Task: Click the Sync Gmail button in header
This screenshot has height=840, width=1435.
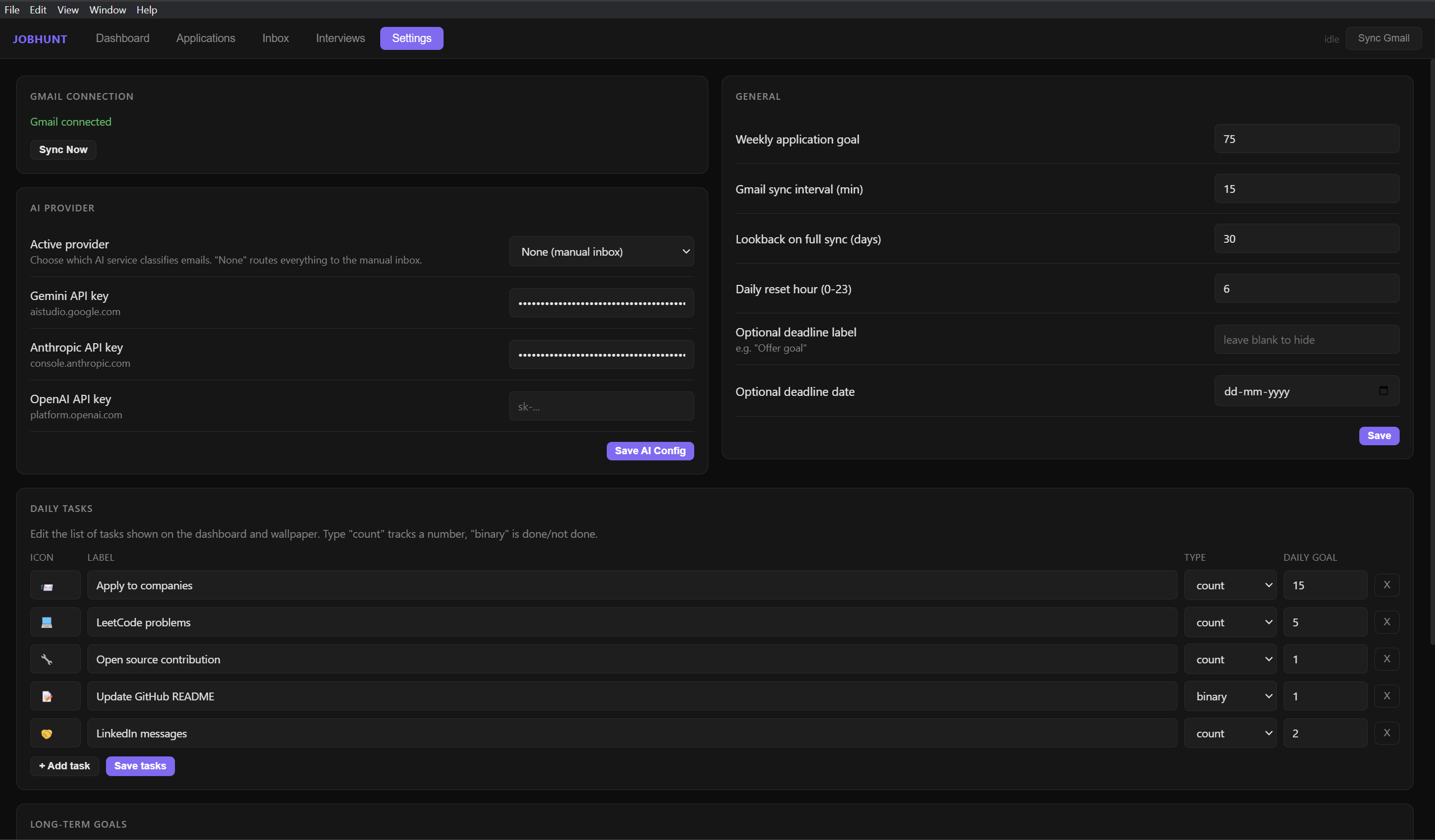Action: 1384,38
